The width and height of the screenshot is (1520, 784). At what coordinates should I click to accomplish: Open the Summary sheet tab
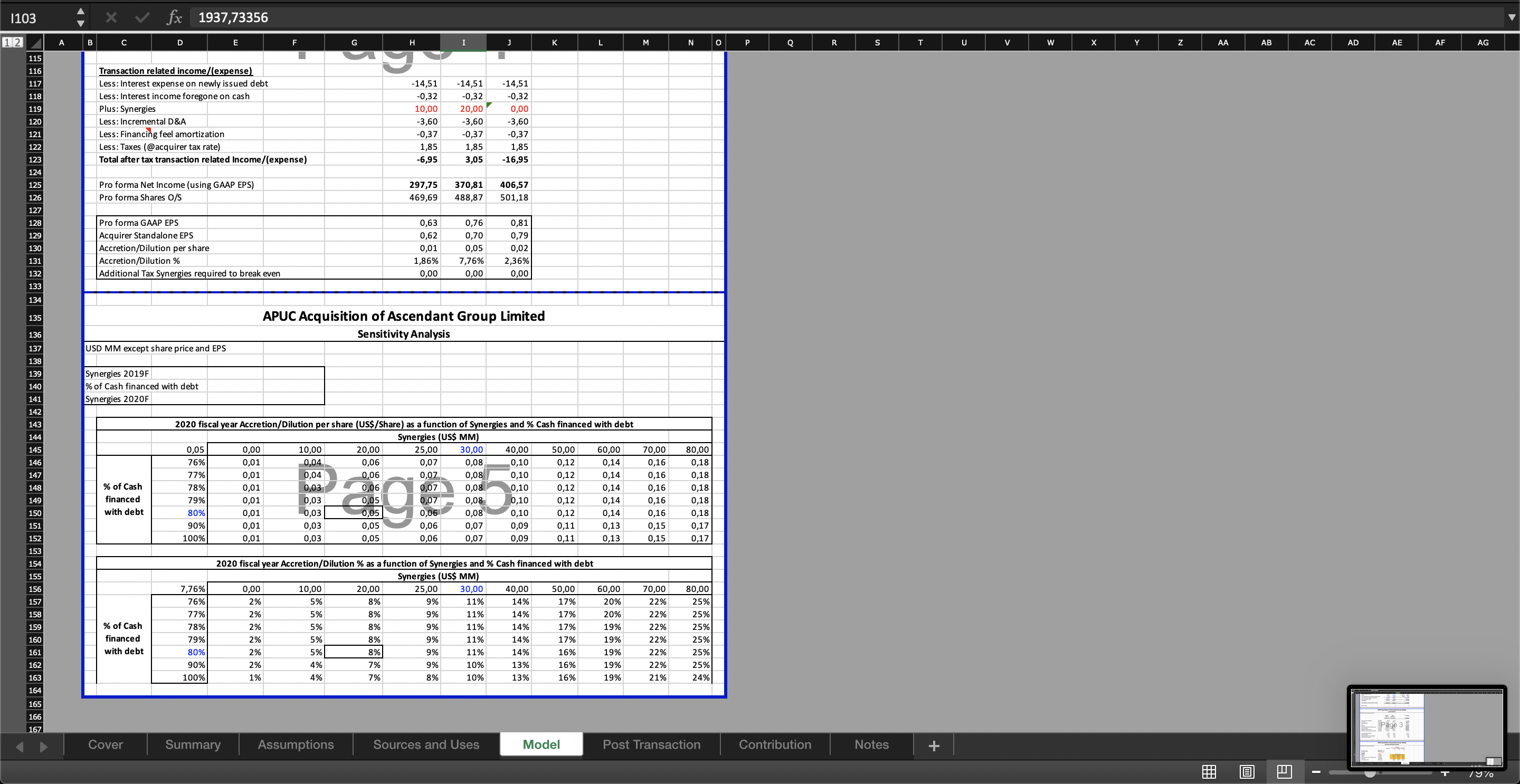[193, 744]
